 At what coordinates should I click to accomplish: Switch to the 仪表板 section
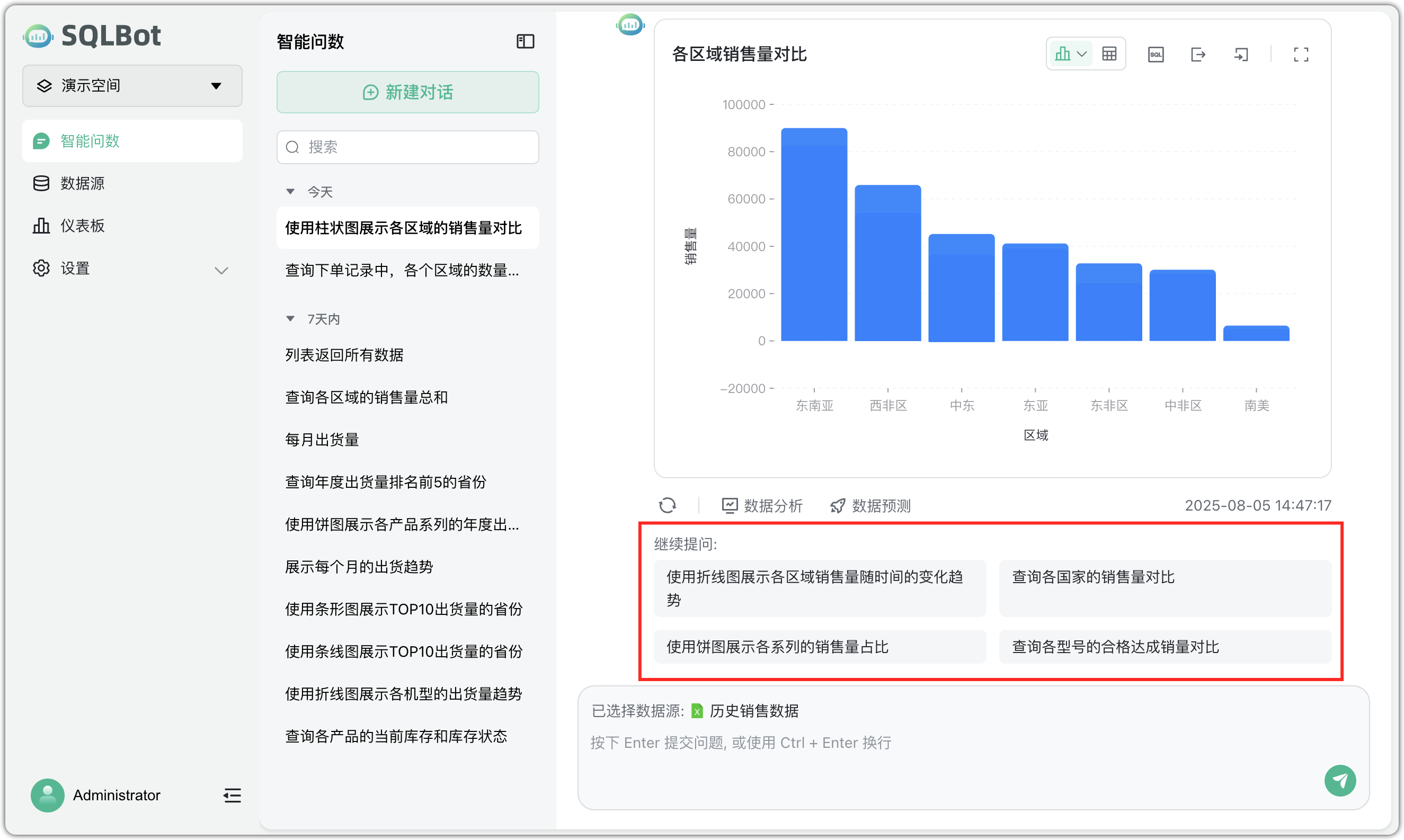(82, 225)
